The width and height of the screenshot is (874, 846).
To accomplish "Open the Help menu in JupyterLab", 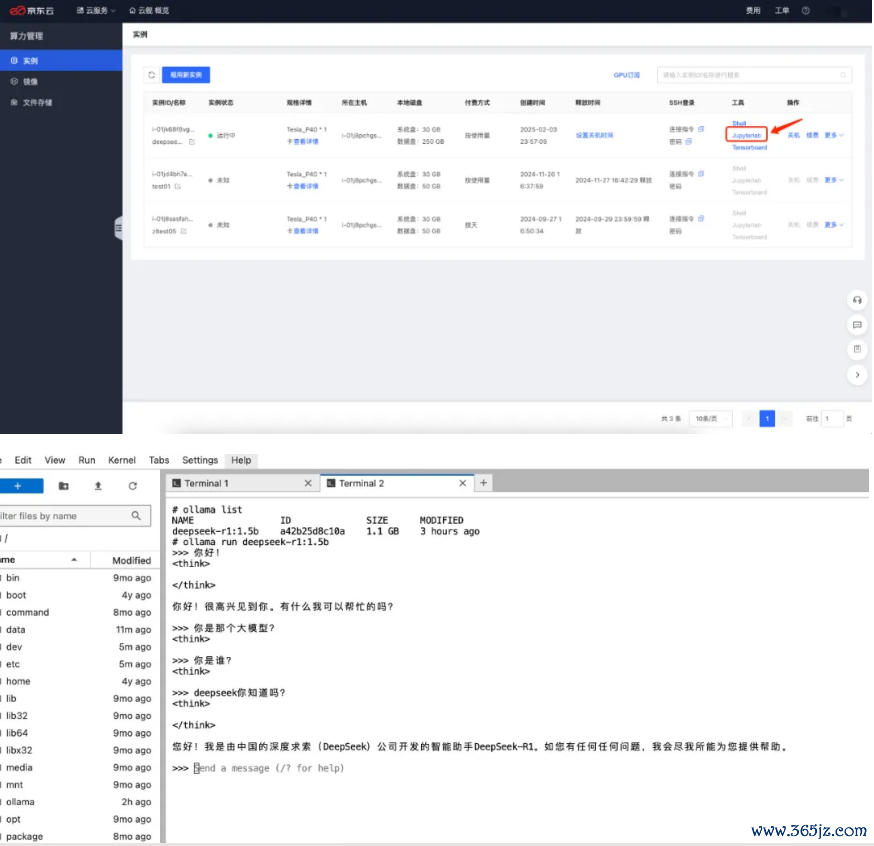I will 241,460.
